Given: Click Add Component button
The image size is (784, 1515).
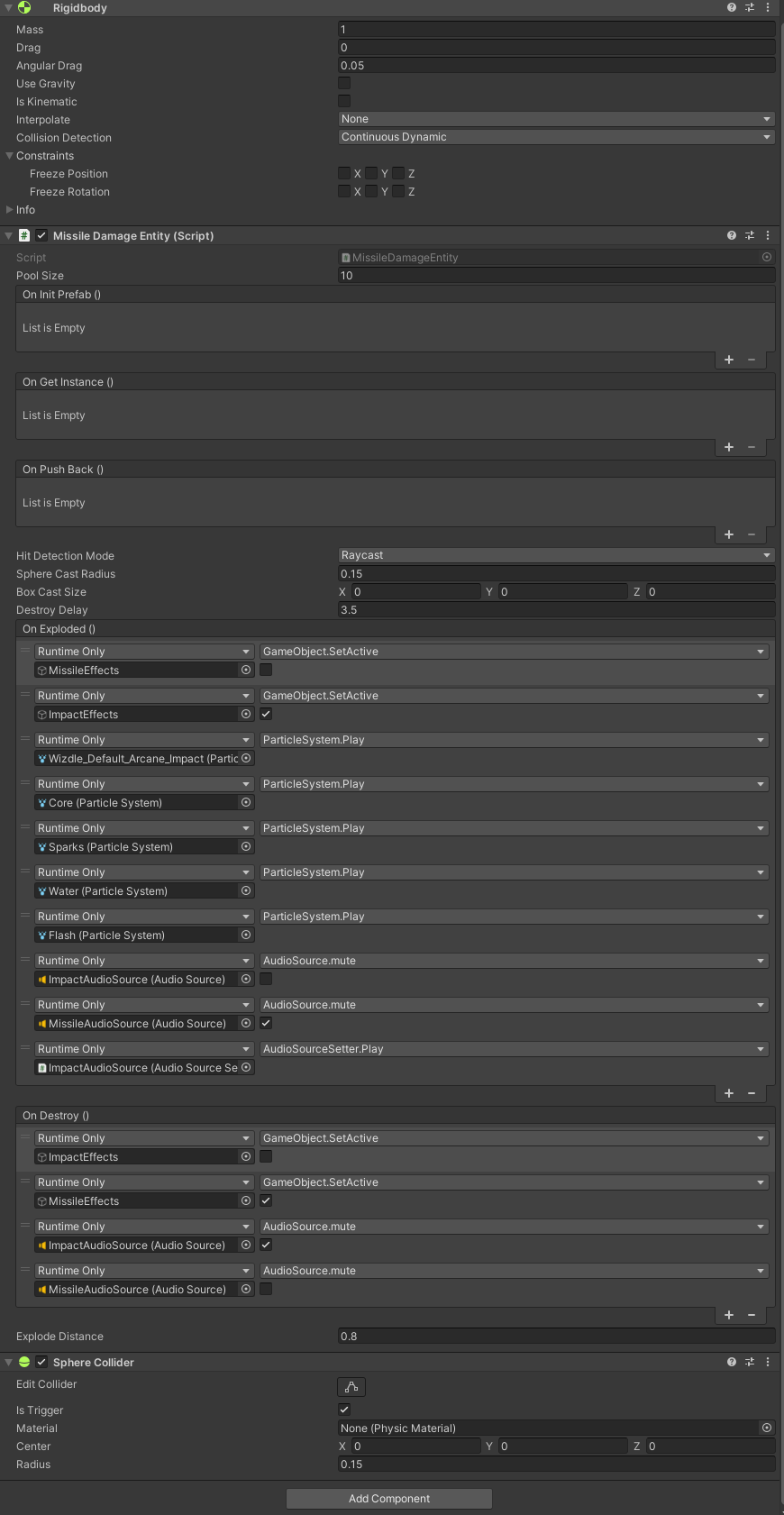Looking at the screenshot, I should (389, 1498).
